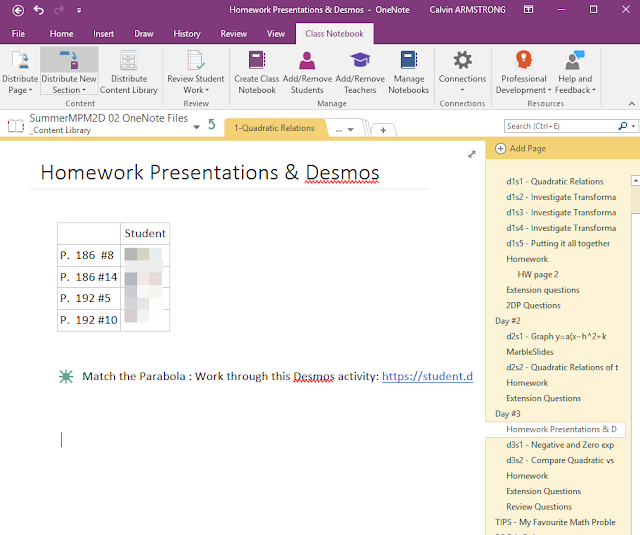Click the Review Student Work icon
This screenshot has width=640, height=535.
pos(196,60)
